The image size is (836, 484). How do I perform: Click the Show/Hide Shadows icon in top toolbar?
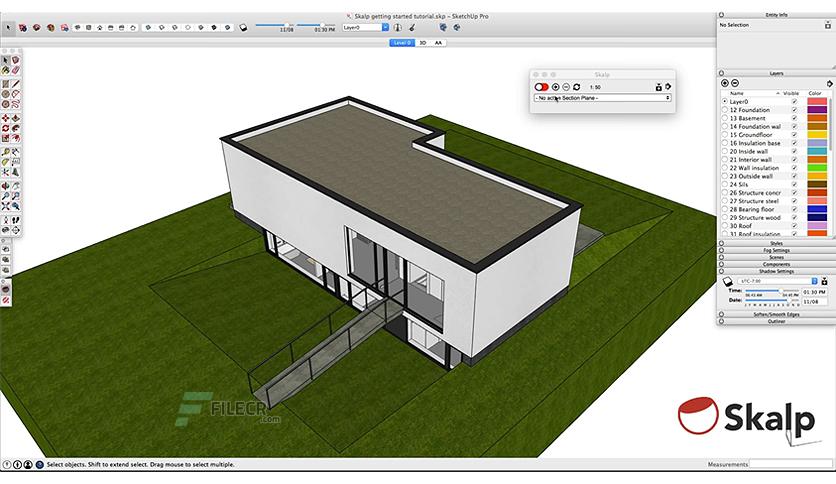pyautogui.click(x=243, y=27)
